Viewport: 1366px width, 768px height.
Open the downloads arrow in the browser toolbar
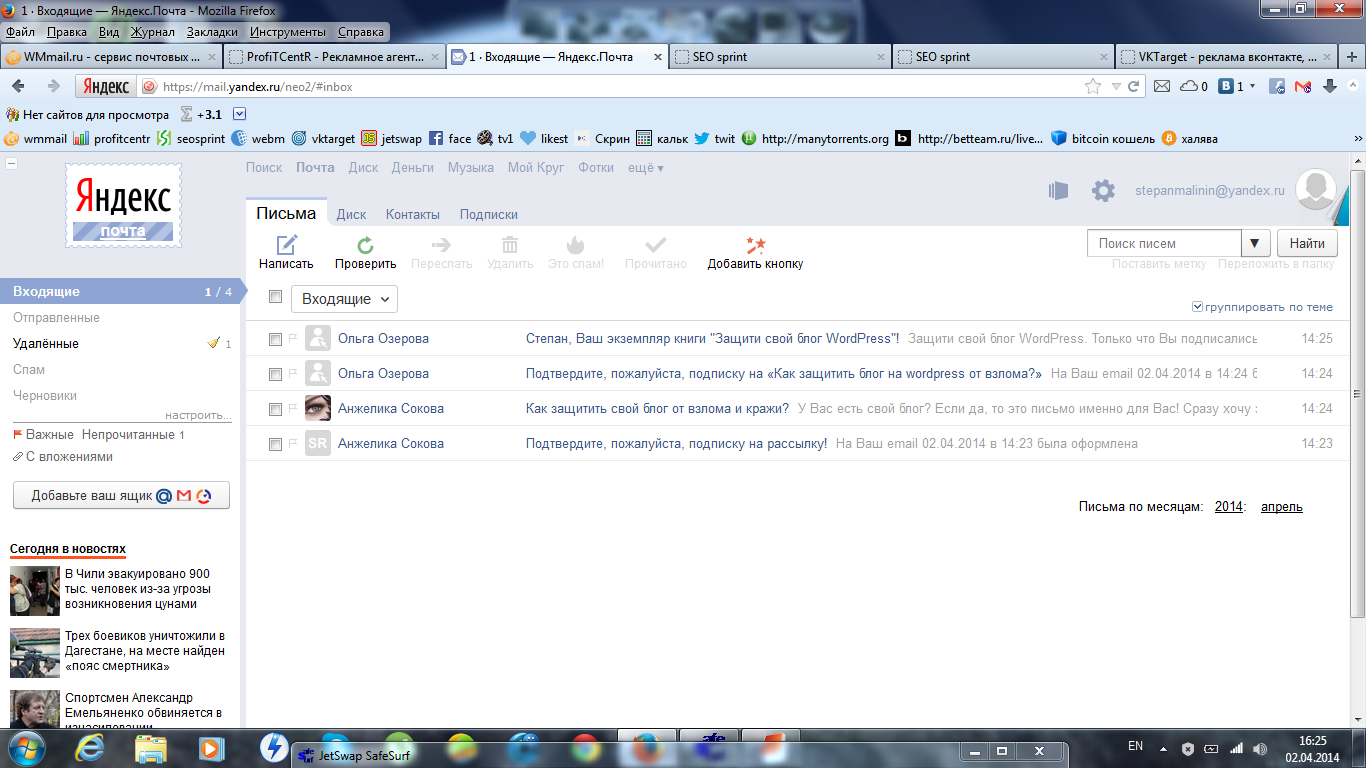tap(1330, 87)
